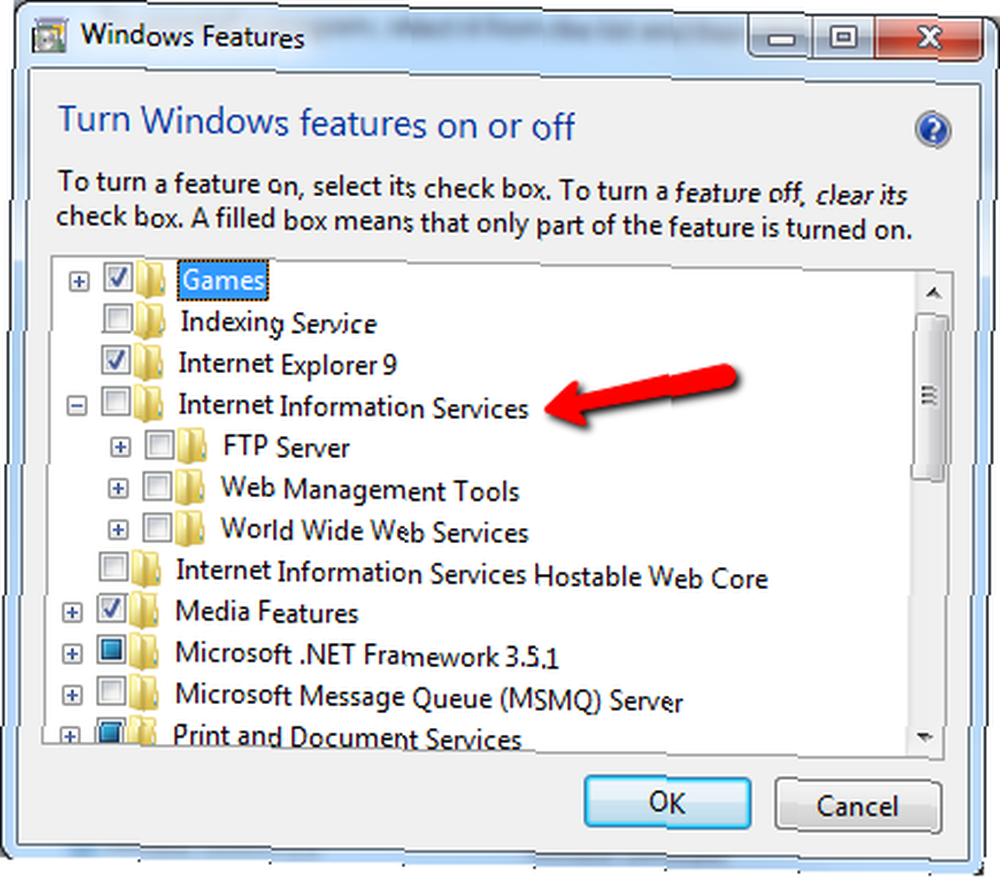1000x878 pixels.
Task: Click the Internet Information Services folder icon
Action: (149, 404)
